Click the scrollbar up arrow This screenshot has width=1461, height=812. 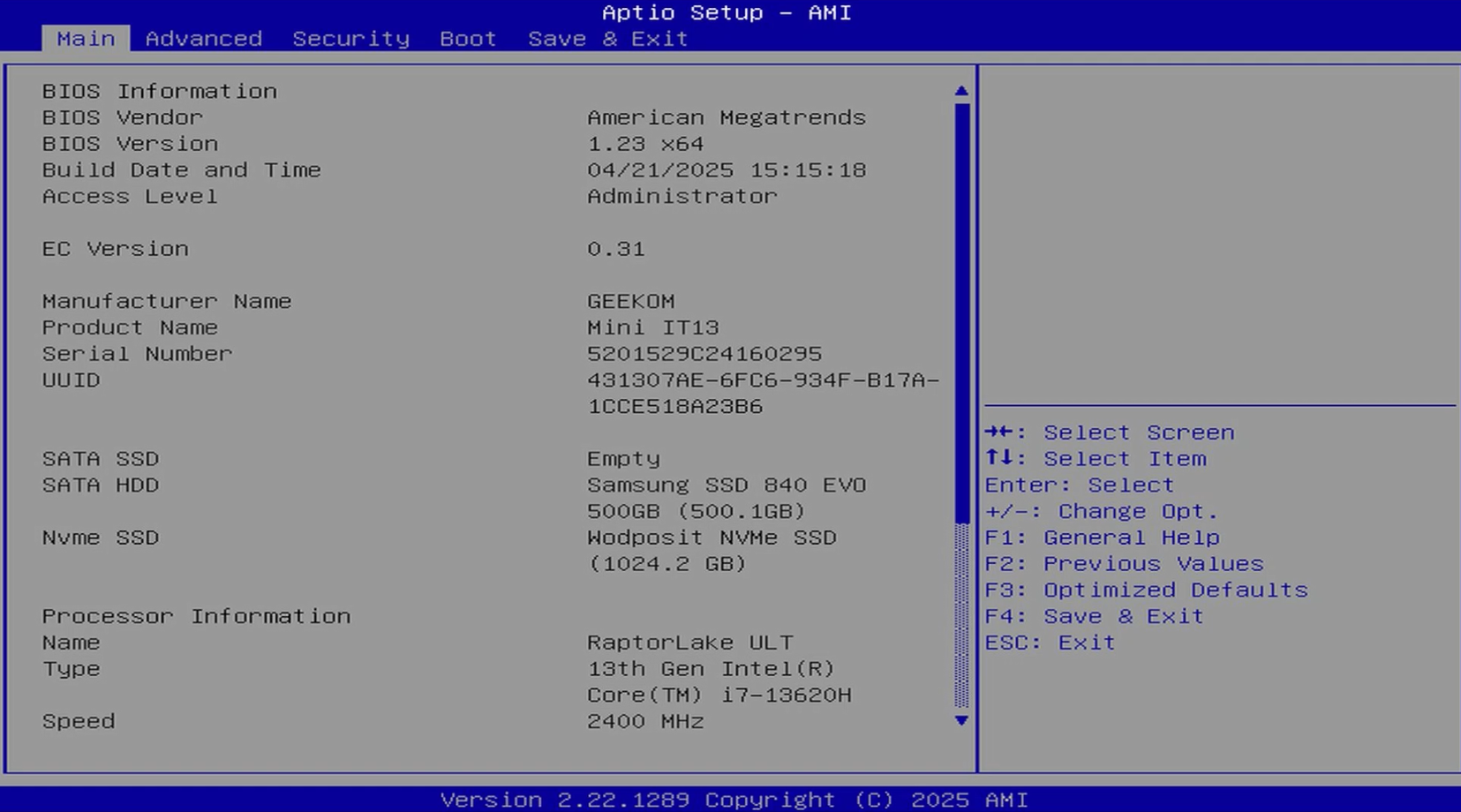click(961, 91)
